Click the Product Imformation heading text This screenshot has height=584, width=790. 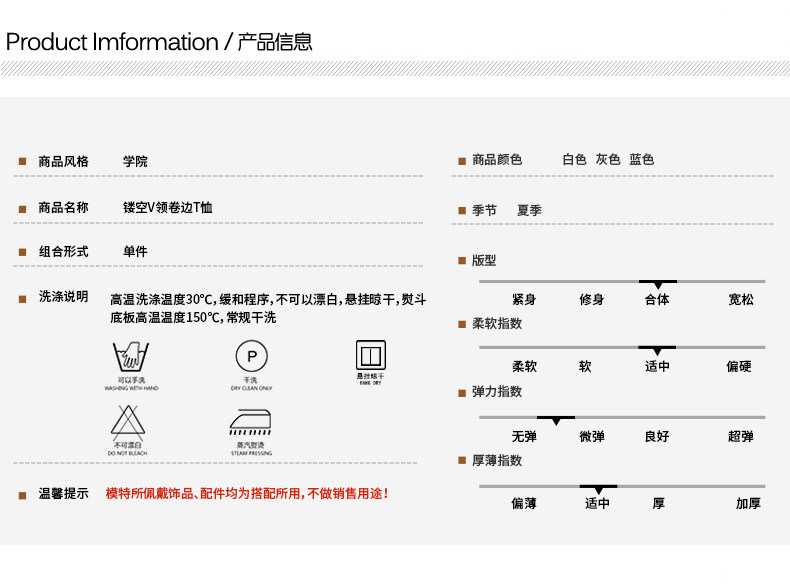tap(112, 42)
